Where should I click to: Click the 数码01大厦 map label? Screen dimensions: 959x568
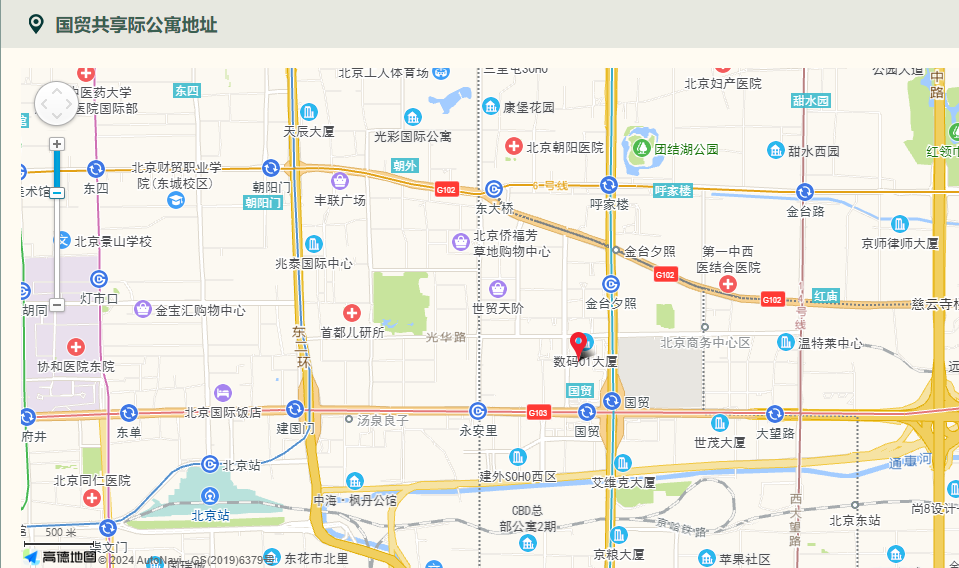point(585,361)
